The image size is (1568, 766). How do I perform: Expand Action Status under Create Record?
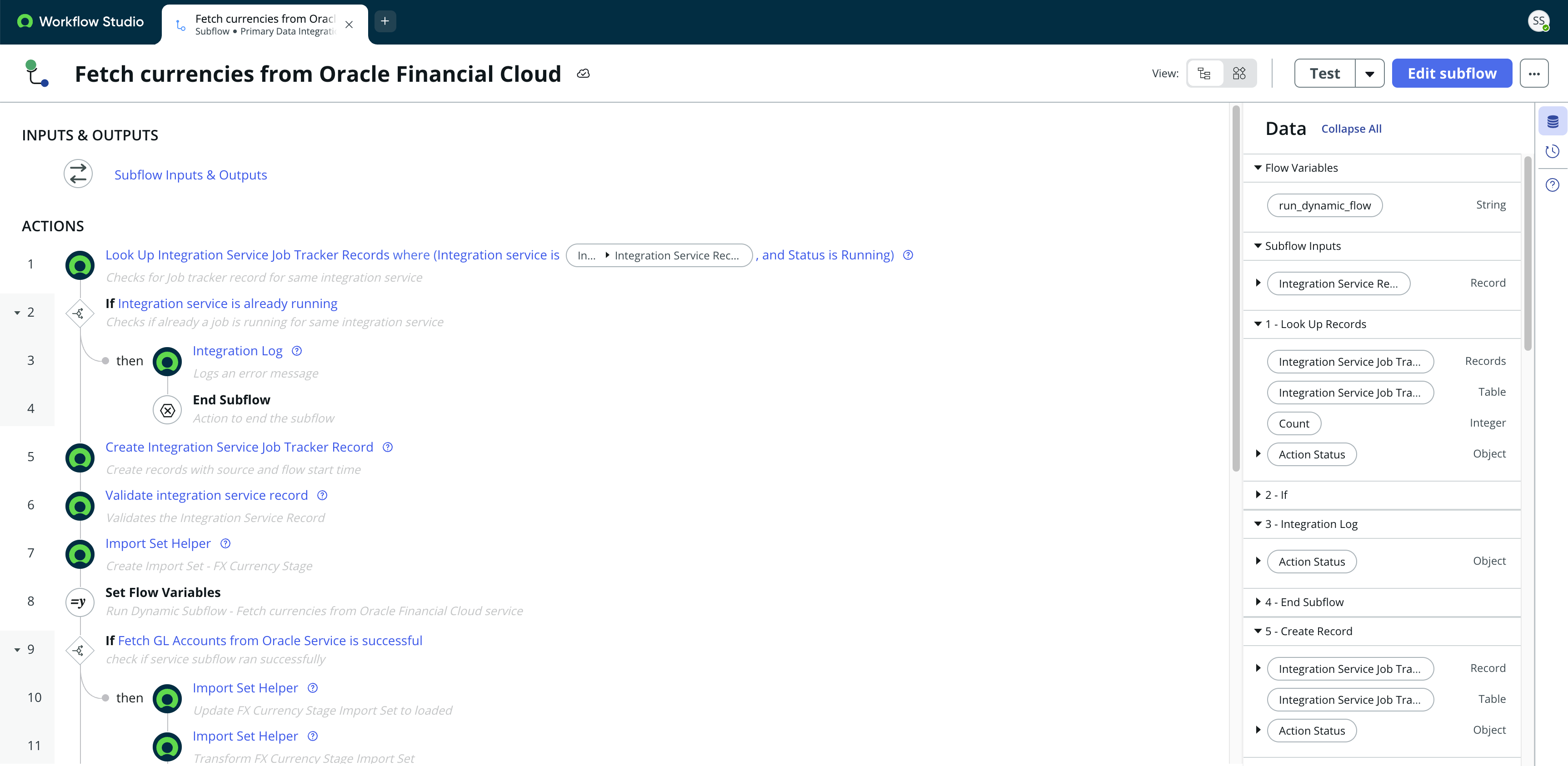coord(1258,730)
